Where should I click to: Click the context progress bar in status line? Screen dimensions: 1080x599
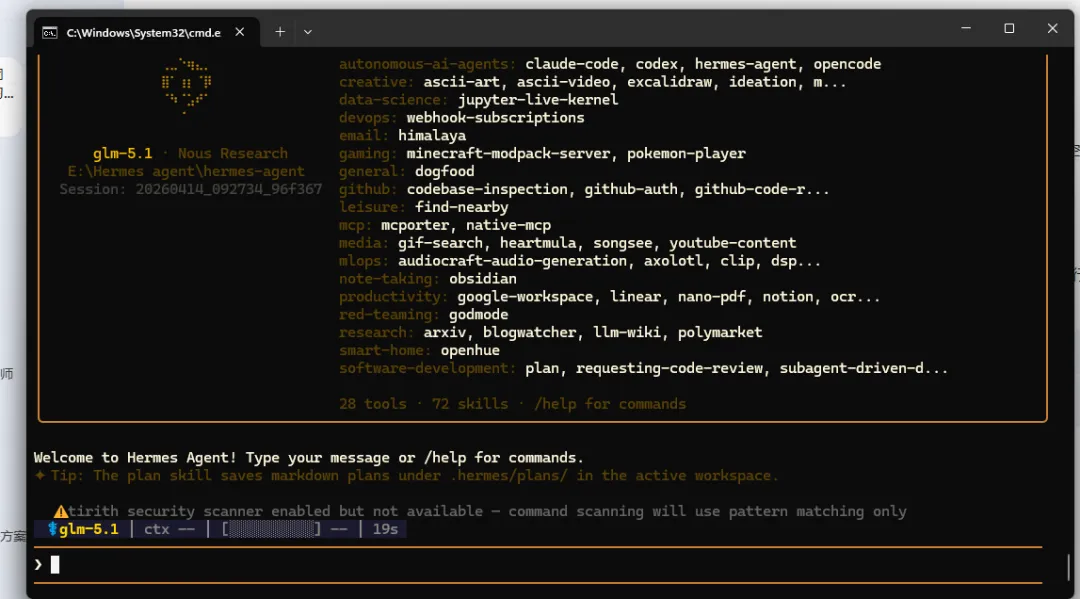pos(271,529)
